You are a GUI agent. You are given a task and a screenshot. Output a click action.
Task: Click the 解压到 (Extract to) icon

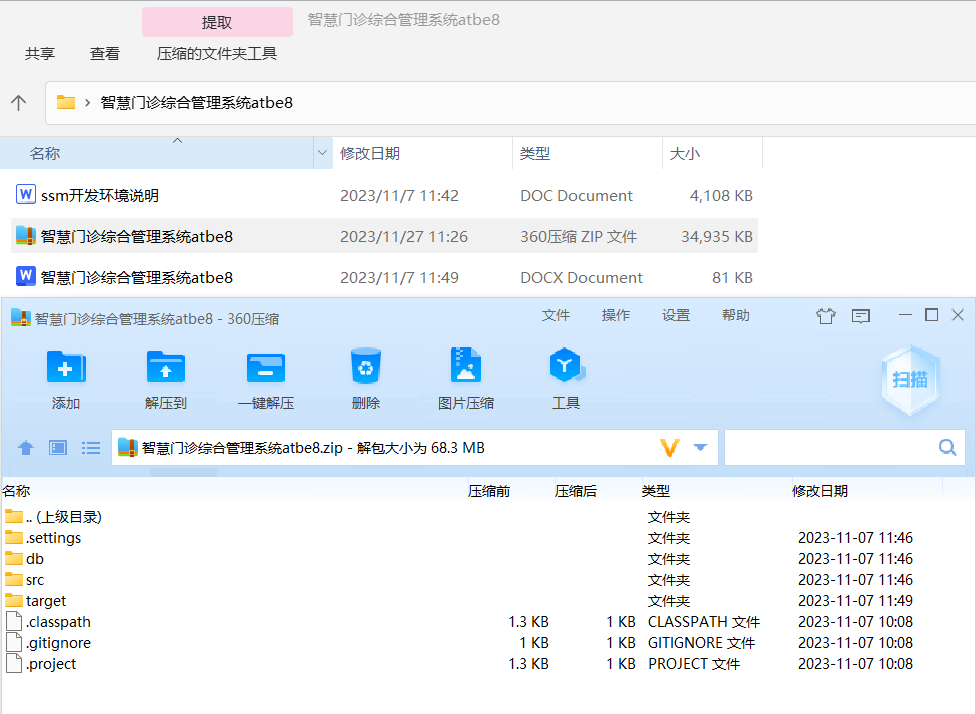point(166,367)
